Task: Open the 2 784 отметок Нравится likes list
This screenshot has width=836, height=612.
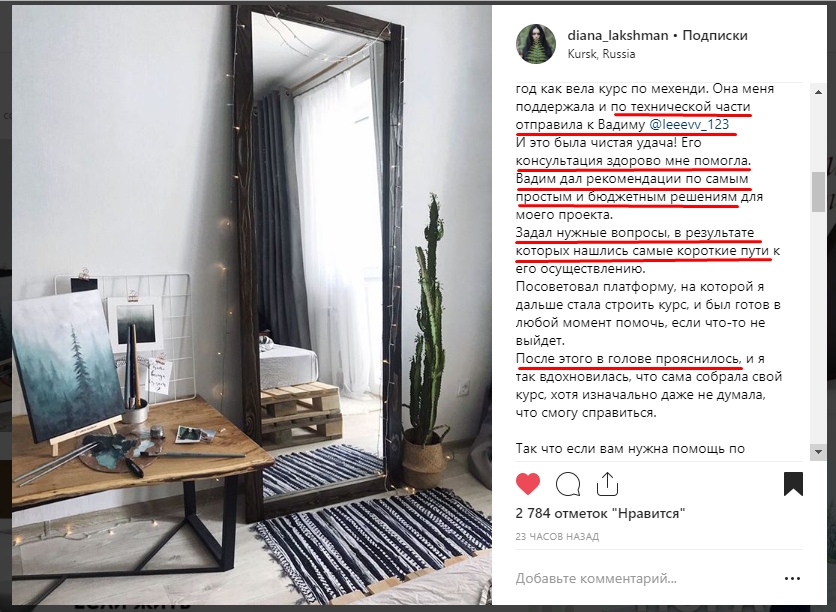Action: pyautogui.click(x=600, y=513)
